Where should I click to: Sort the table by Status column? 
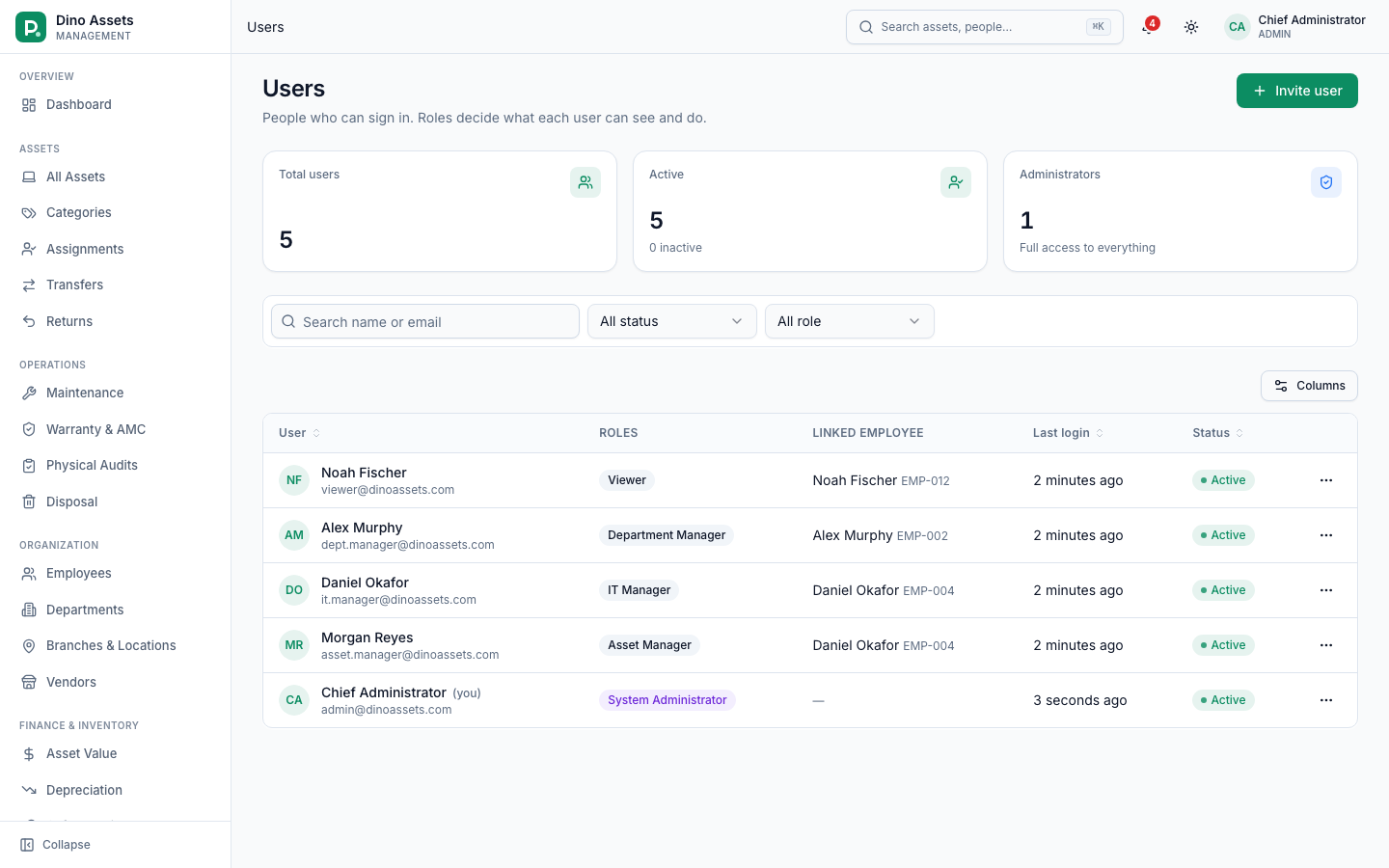coord(1218,433)
